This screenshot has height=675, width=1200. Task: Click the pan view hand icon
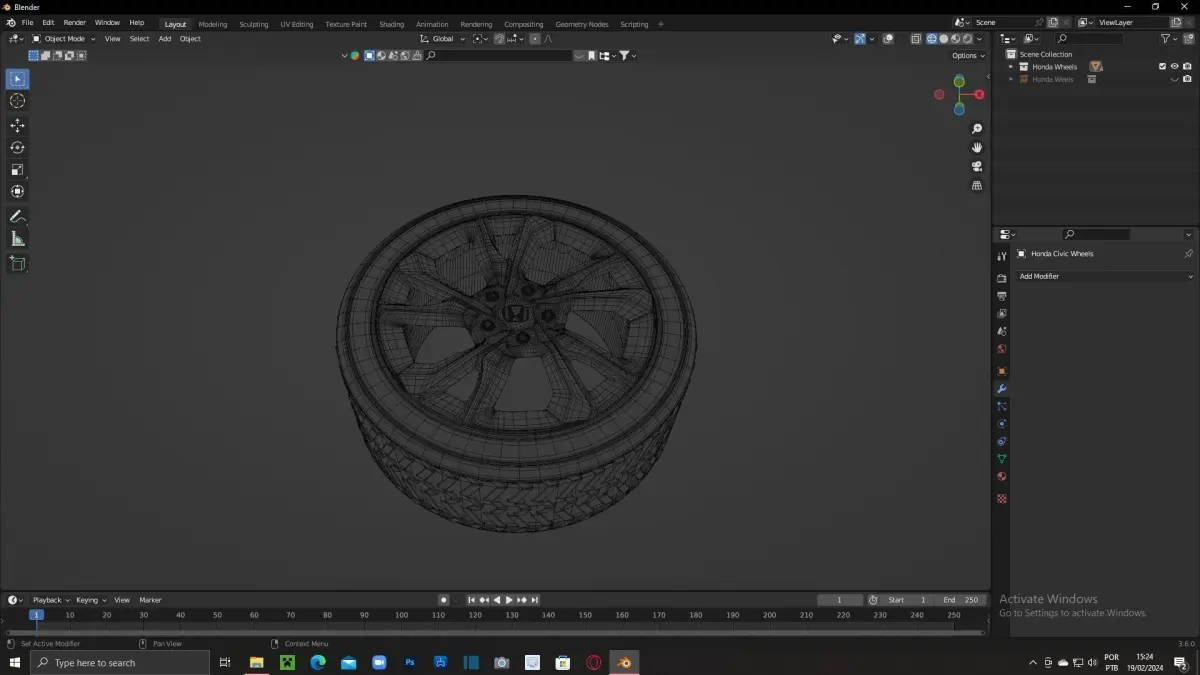(977, 147)
